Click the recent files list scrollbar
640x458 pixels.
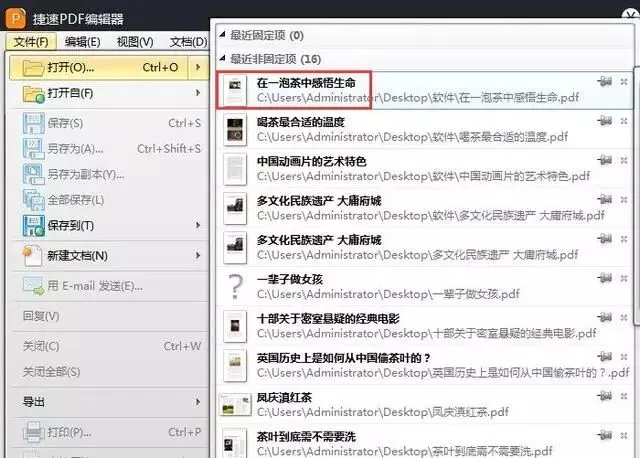[637, 196]
